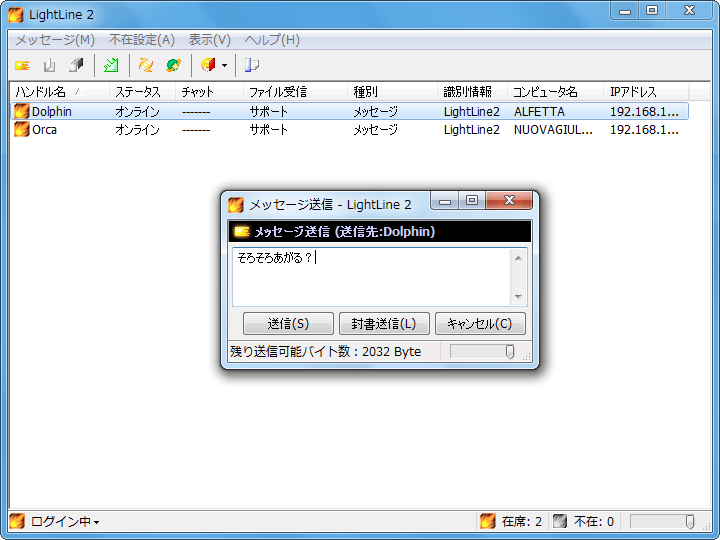Click the gray open-box toolbar icon
Screen dimensions: 720x540
pos(49,65)
